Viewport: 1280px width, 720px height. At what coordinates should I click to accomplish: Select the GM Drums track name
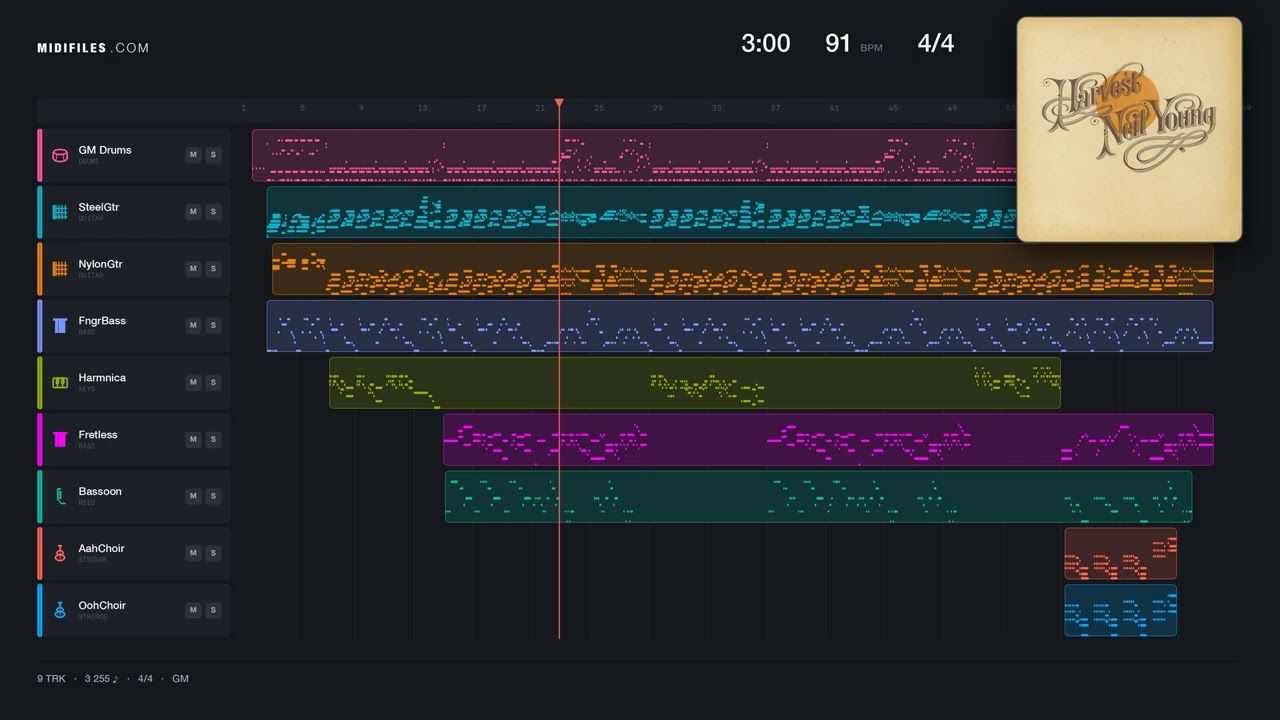(105, 150)
